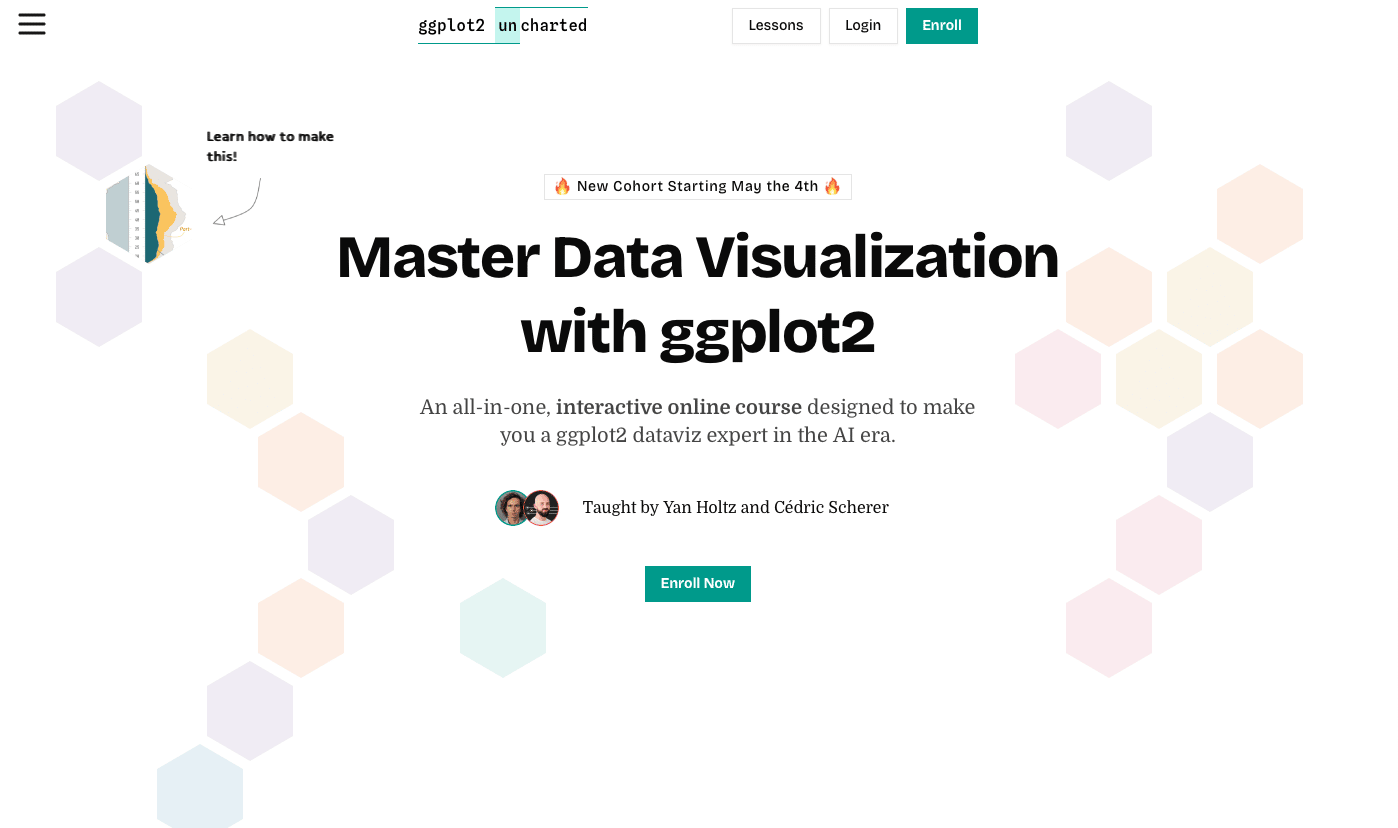Click the 'Master Data Visualization' headline
This screenshot has height=828, width=1398.
click(697, 257)
